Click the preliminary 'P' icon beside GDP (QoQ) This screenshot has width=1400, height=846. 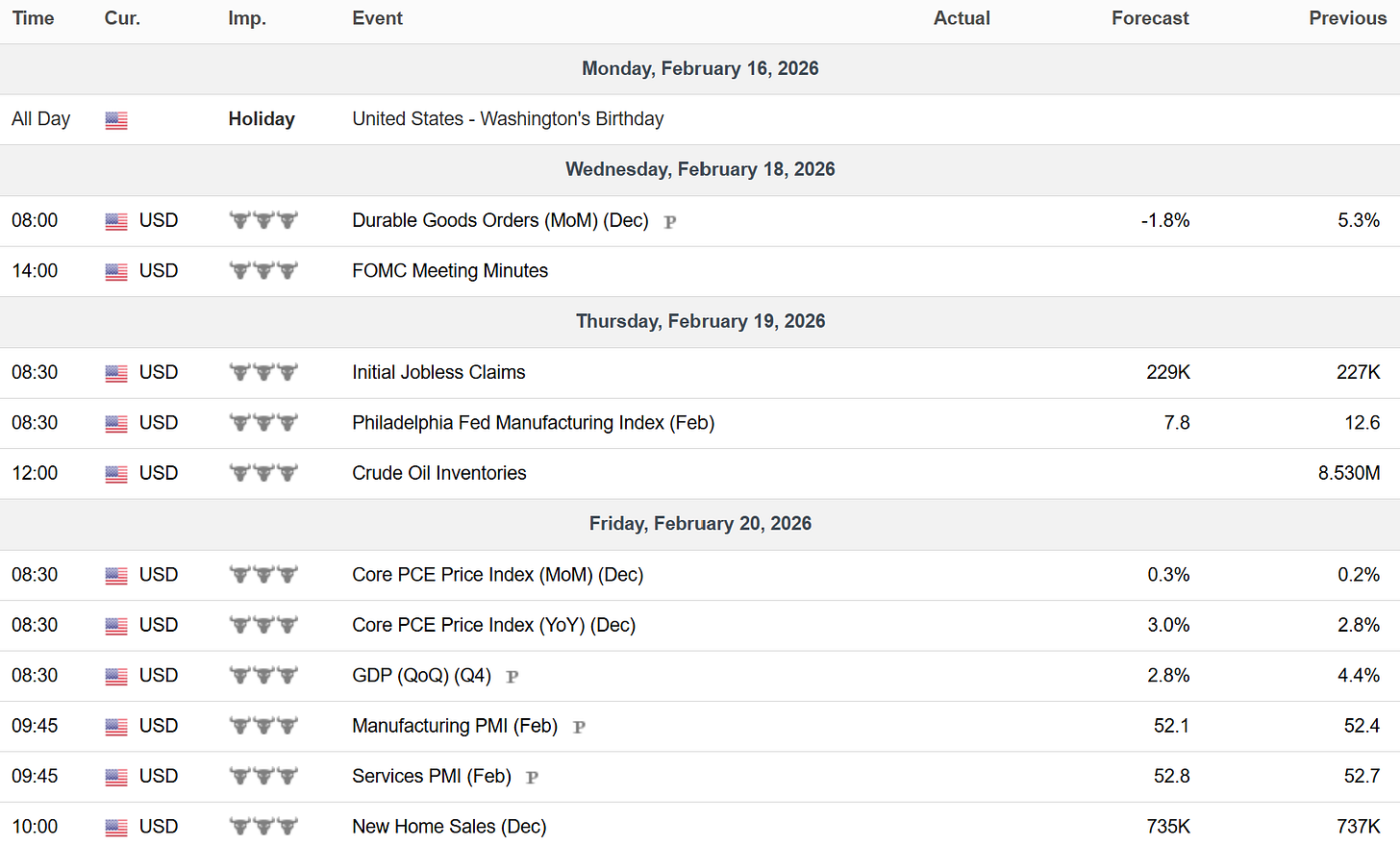[512, 677]
